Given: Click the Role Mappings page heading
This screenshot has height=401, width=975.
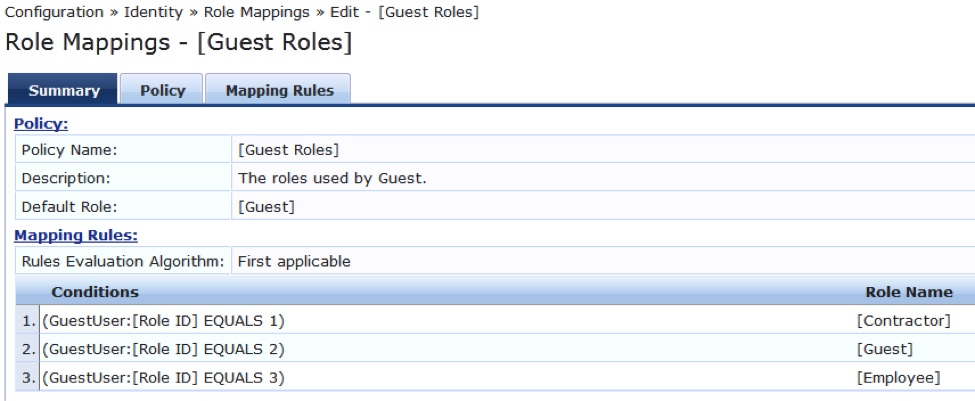Looking at the screenshot, I should point(178,42).
